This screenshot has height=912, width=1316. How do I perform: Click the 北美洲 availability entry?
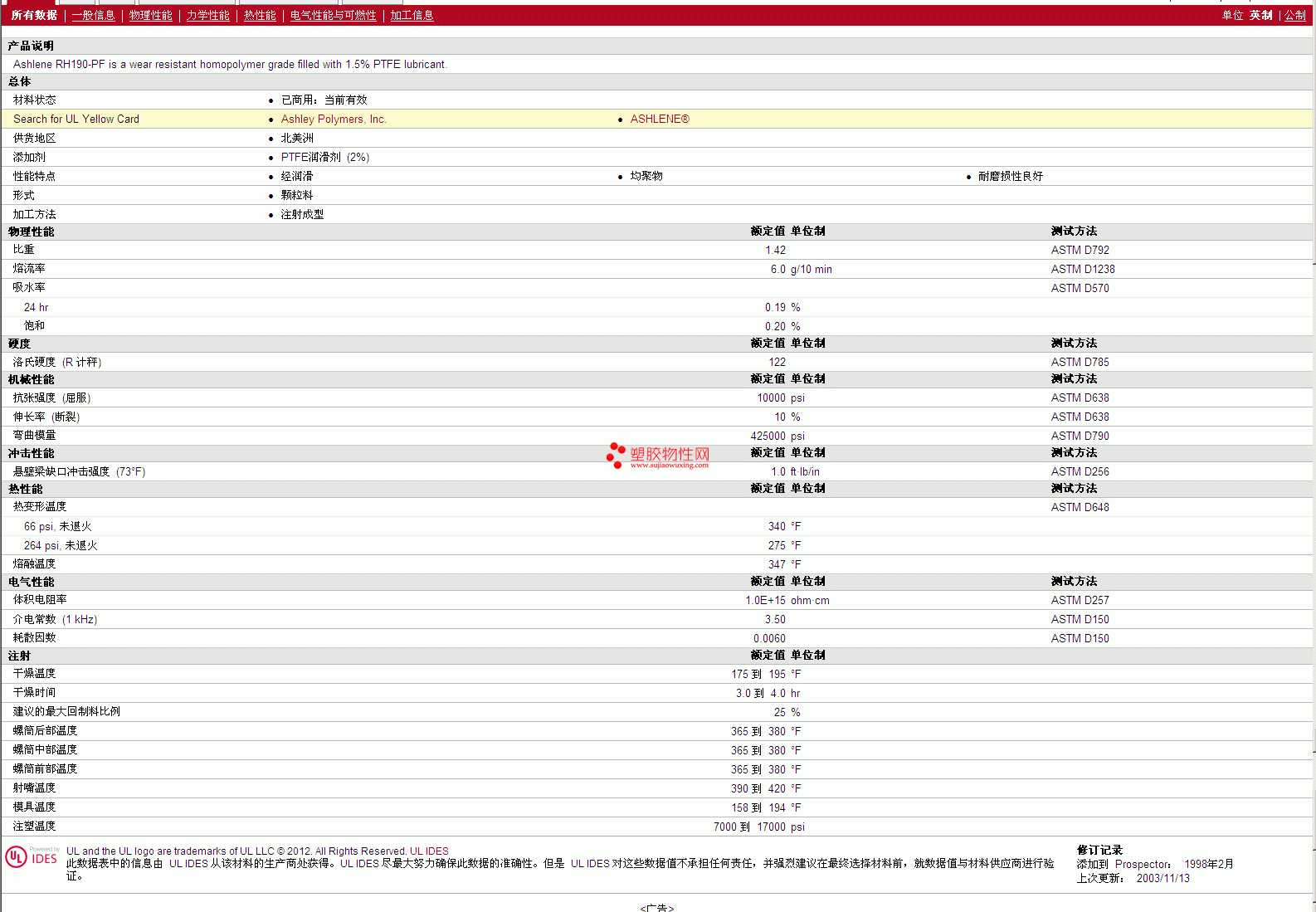point(297,138)
